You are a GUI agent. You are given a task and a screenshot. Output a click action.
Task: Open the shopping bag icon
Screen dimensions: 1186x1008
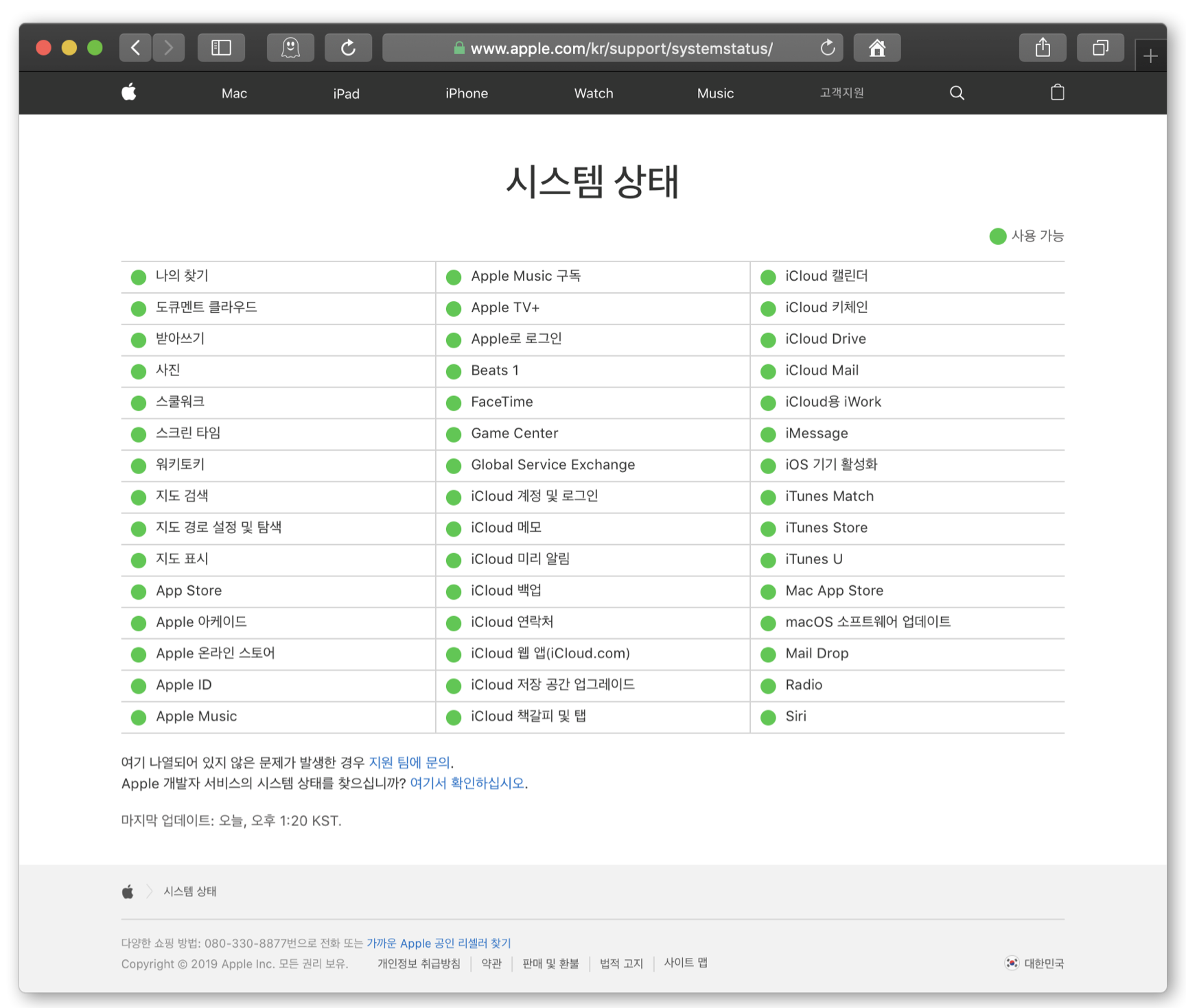pyautogui.click(x=1058, y=93)
